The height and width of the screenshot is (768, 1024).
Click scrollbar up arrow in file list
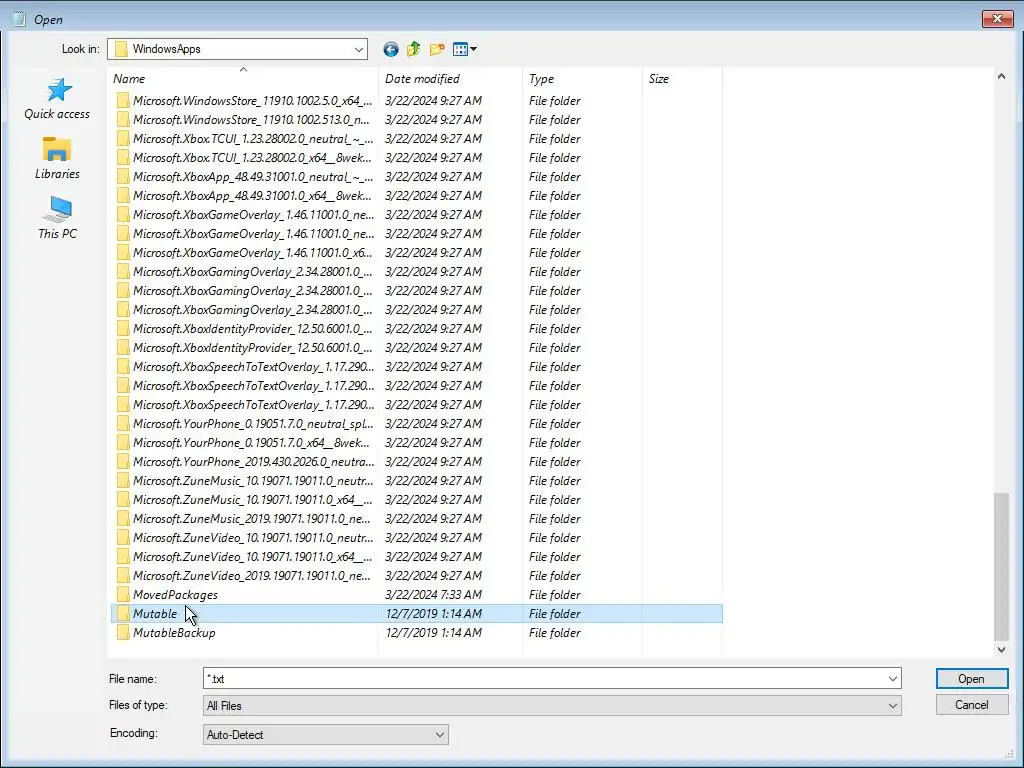(1001, 76)
